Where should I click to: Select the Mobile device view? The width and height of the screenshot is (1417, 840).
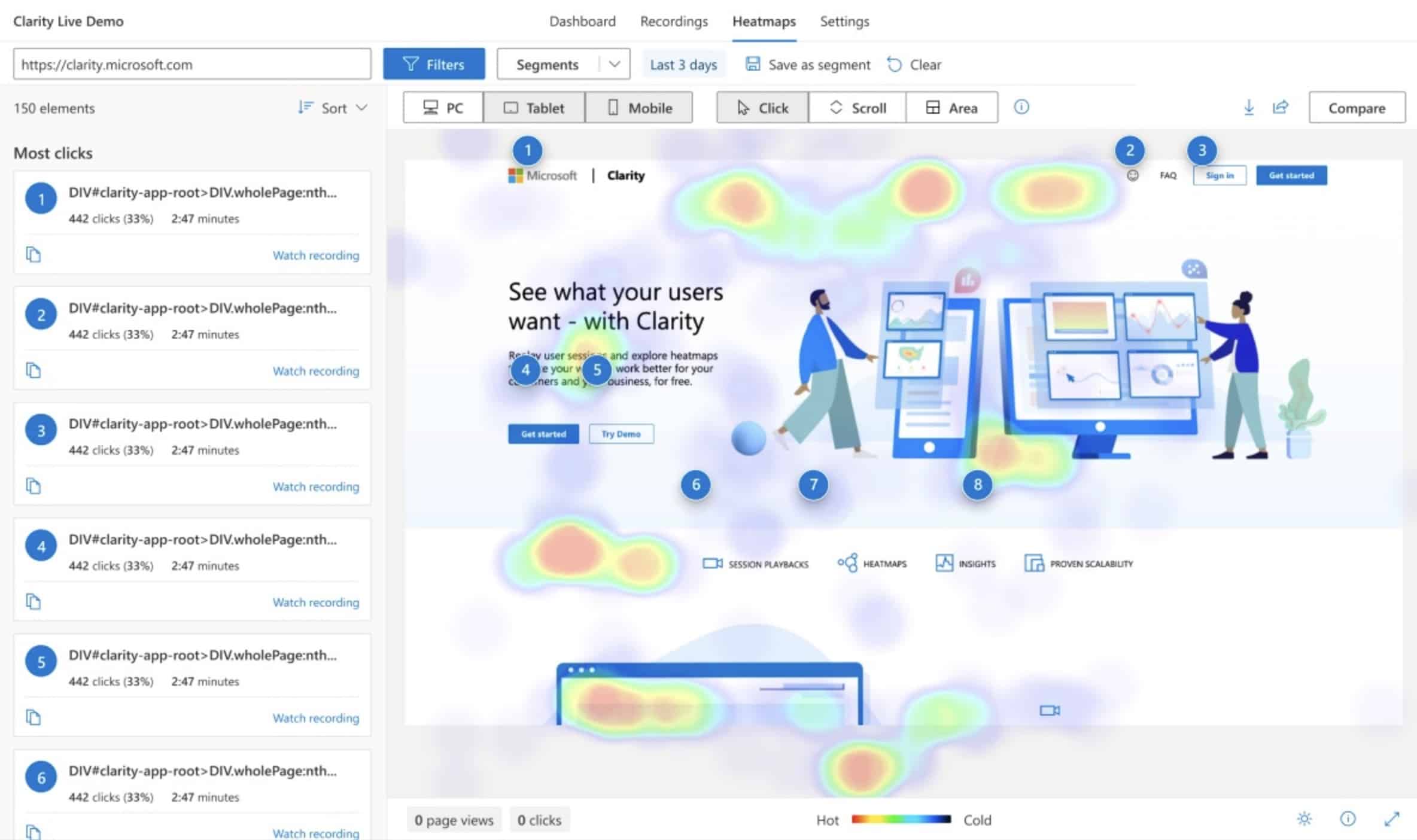[639, 108]
